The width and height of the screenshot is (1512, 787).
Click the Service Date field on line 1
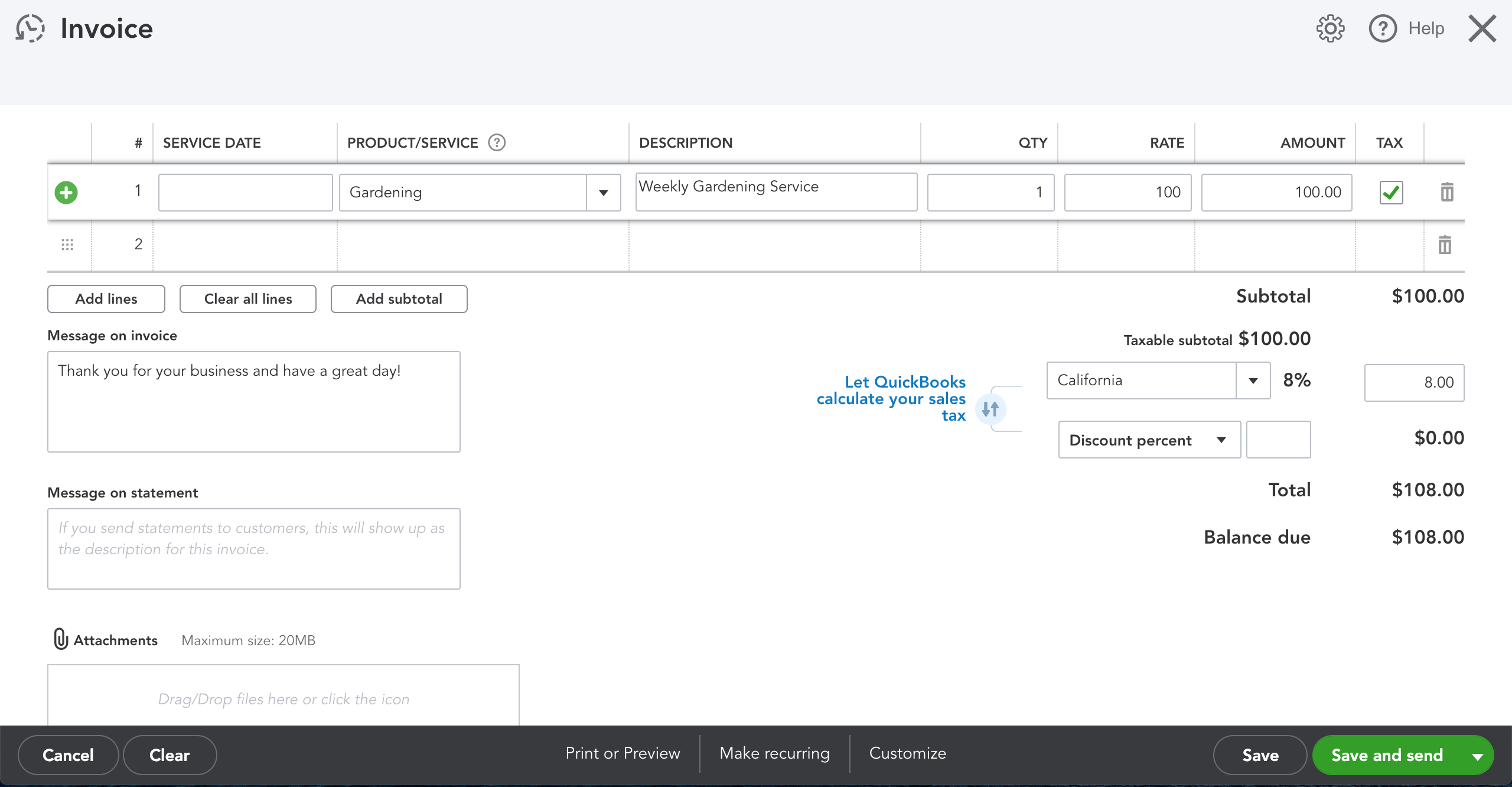pos(246,193)
